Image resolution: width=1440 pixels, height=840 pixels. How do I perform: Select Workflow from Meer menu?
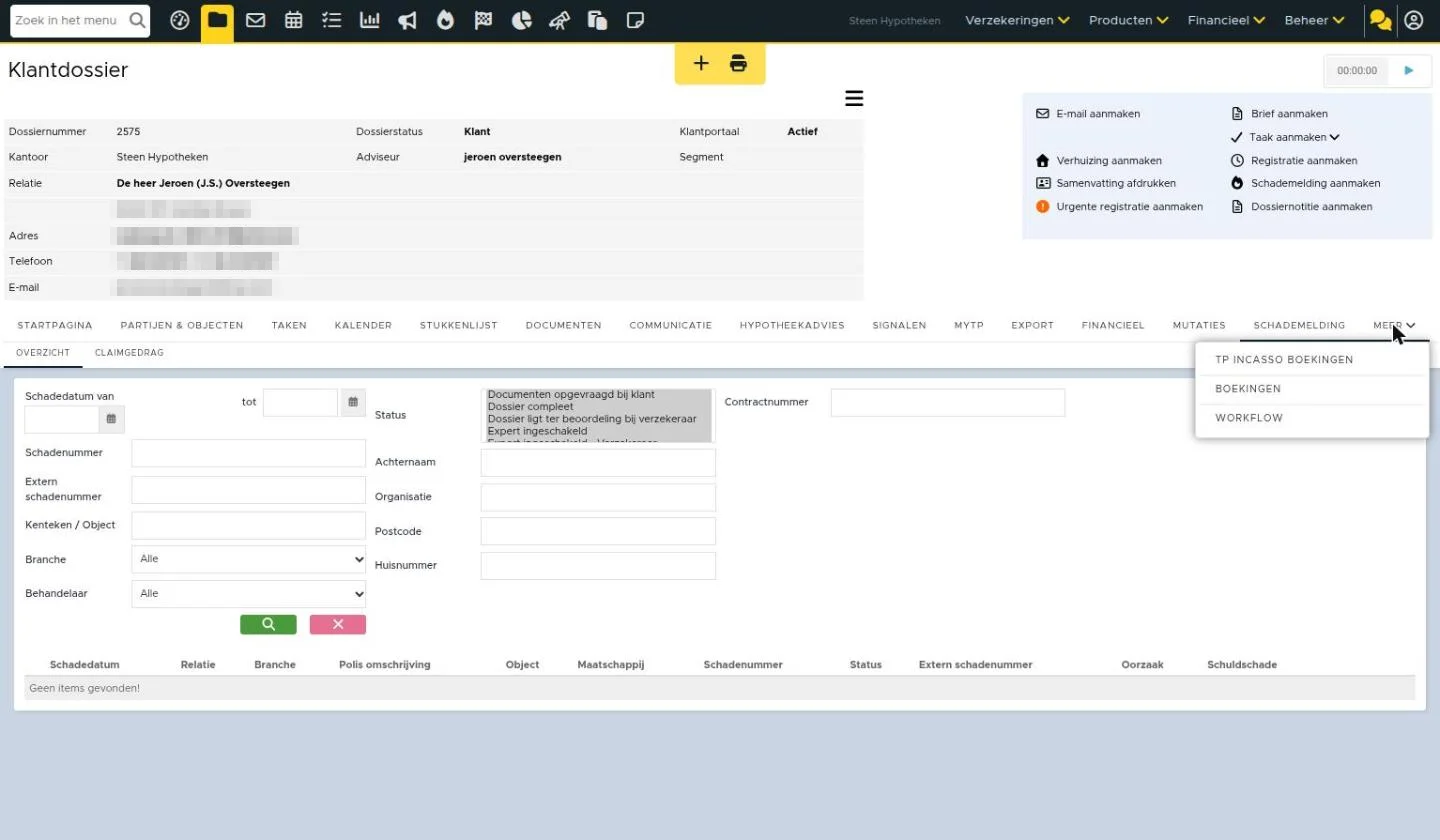click(x=1248, y=418)
